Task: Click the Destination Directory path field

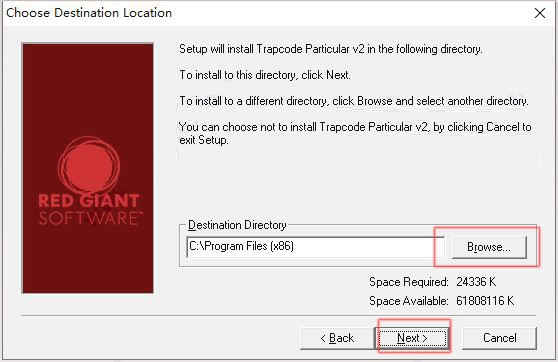Action: pos(315,246)
